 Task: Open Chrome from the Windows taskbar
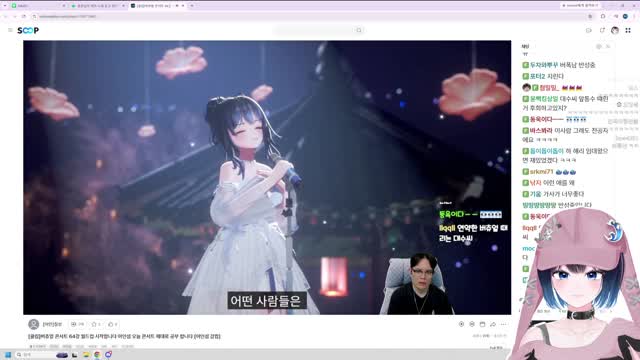tap(97, 355)
